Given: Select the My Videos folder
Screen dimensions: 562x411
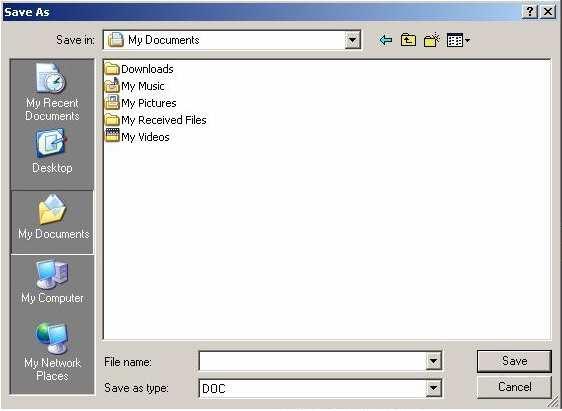Looking at the screenshot, I should pos(137,137).
